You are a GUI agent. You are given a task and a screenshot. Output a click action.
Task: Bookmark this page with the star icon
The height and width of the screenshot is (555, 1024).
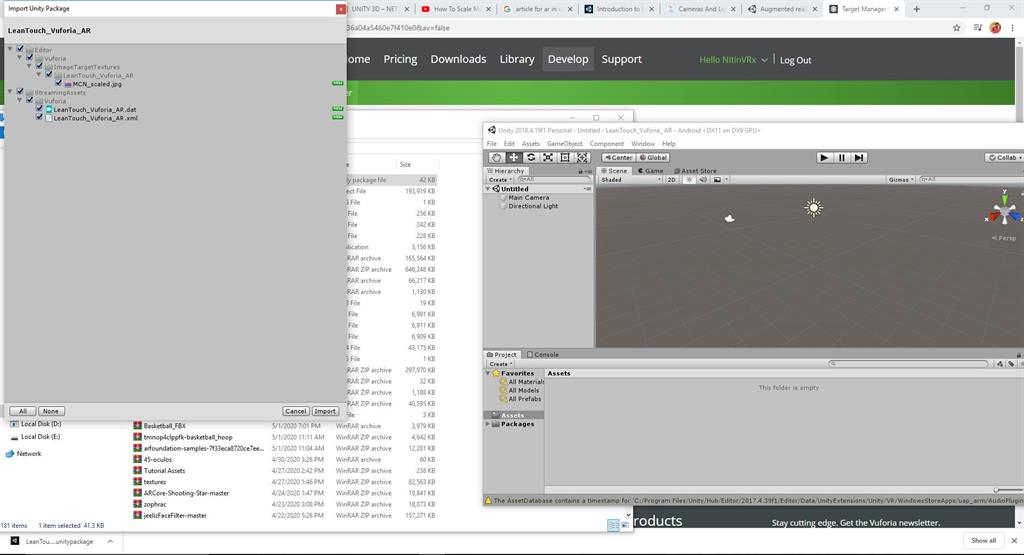pos(957,27)
